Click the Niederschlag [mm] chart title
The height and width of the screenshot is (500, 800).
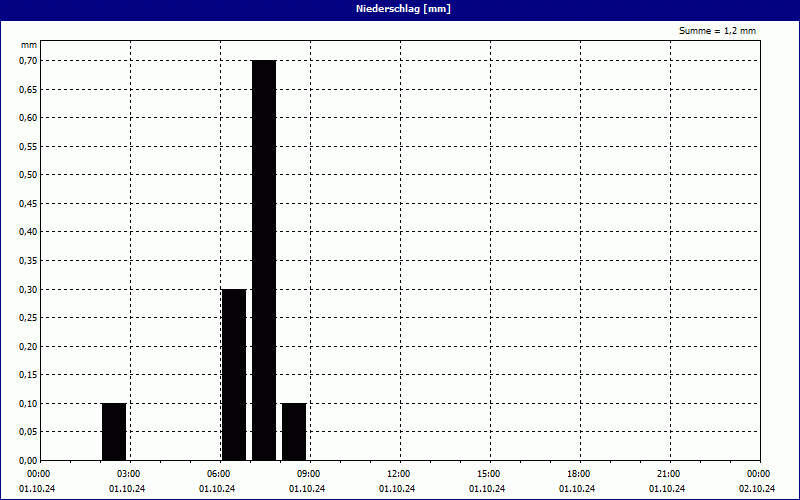pyautogui.click(x=399, y=9)
